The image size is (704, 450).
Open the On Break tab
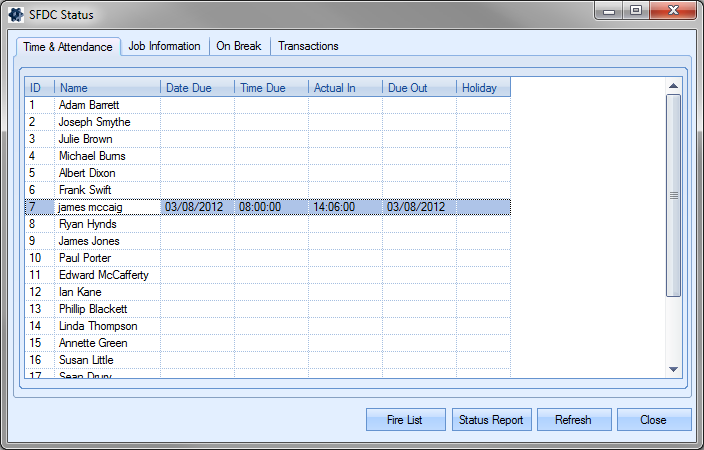pos(239,46)
